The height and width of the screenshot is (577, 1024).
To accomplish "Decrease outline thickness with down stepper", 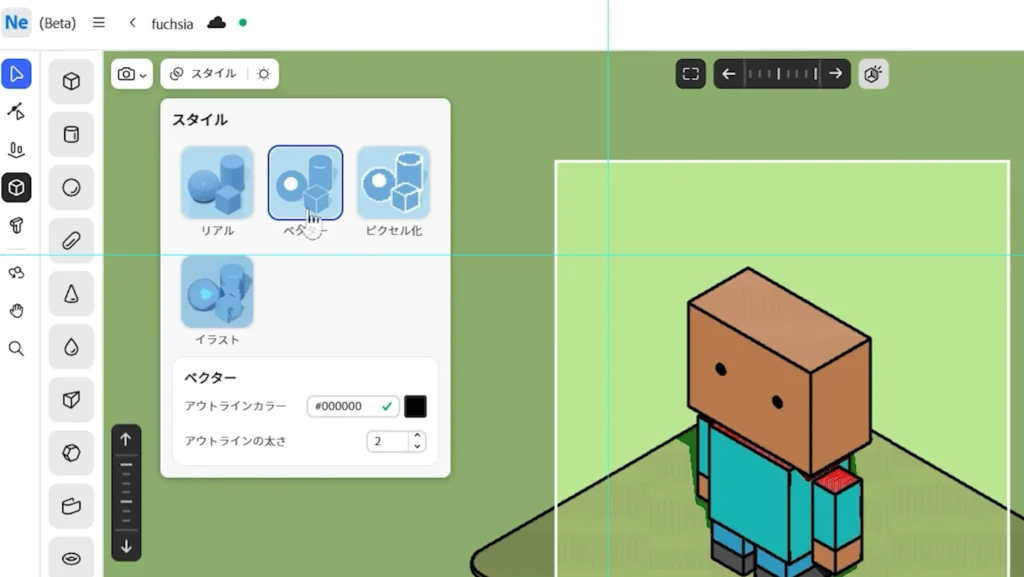I will pos(417,446).
